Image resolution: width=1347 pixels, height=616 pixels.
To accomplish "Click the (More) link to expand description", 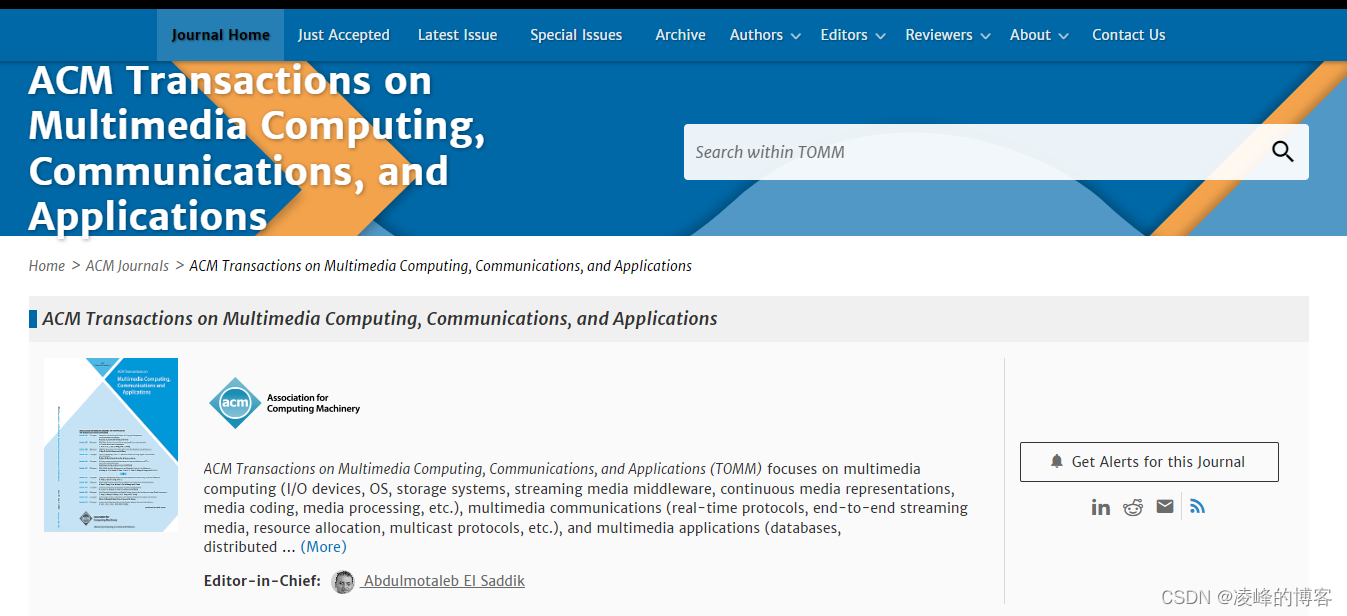I will coord(323,546).
